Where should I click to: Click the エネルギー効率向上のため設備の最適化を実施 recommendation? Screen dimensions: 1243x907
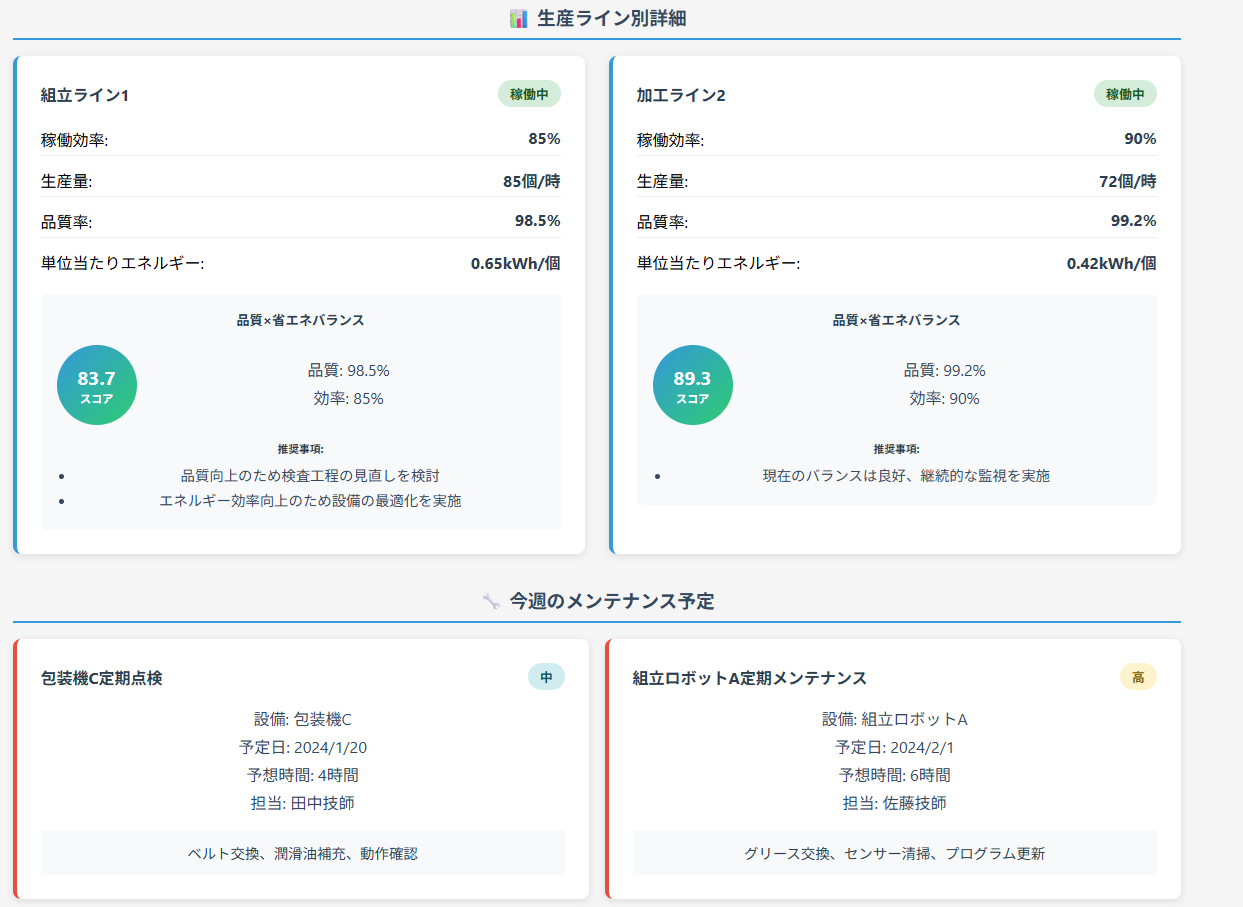coord(310,500)
